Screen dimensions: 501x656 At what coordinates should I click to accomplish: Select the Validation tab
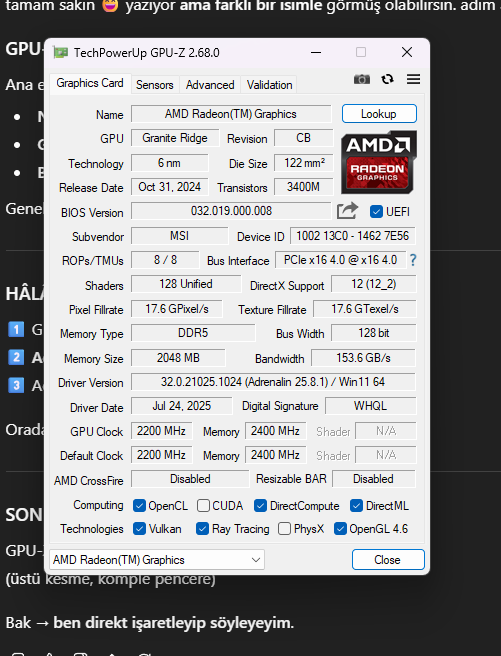click(269, 85)
